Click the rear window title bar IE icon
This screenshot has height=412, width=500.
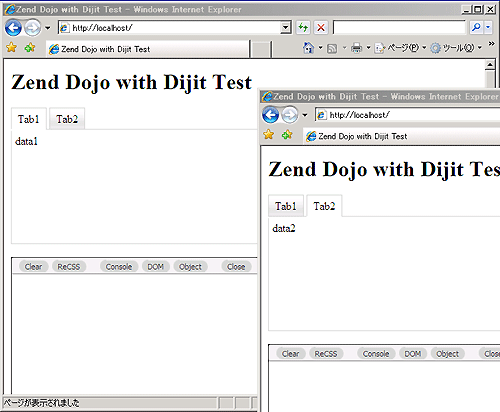[x=10, y=10]
